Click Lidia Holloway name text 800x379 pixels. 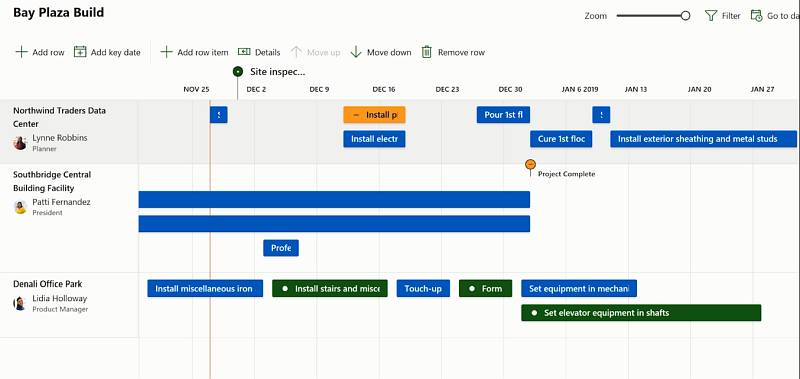[60, 298]
